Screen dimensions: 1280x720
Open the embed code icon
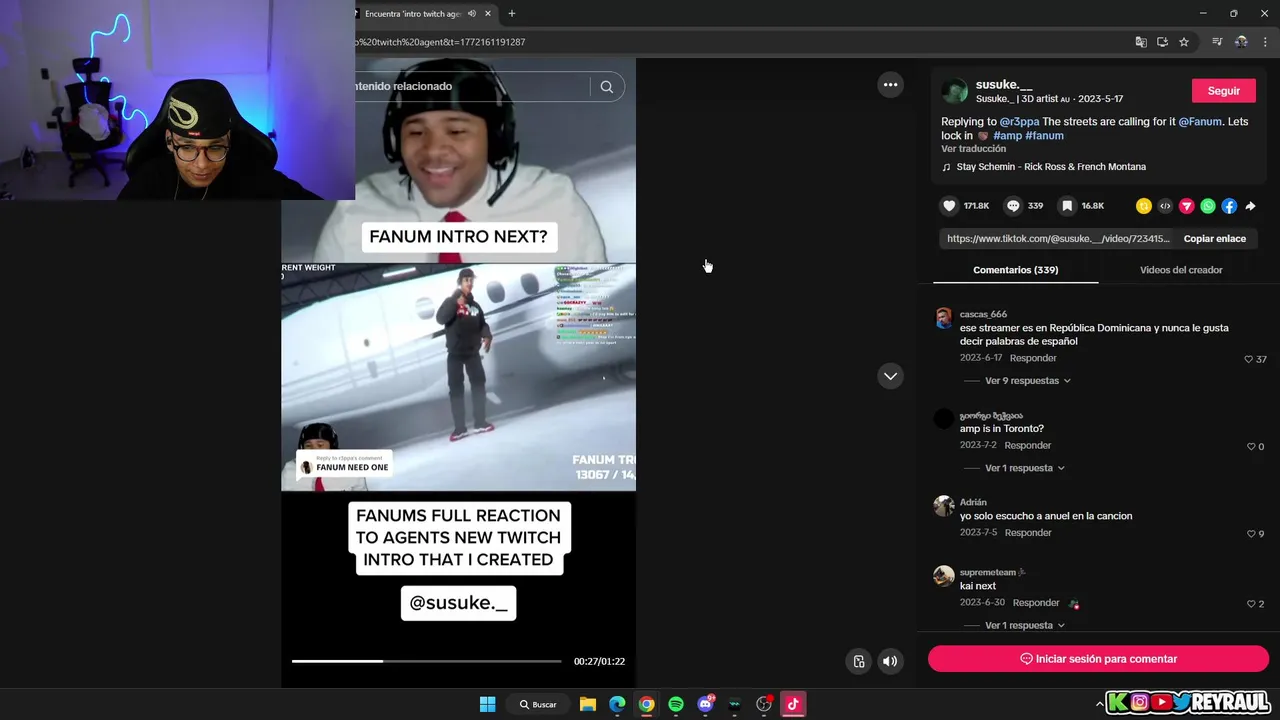tap(1165, 206)
